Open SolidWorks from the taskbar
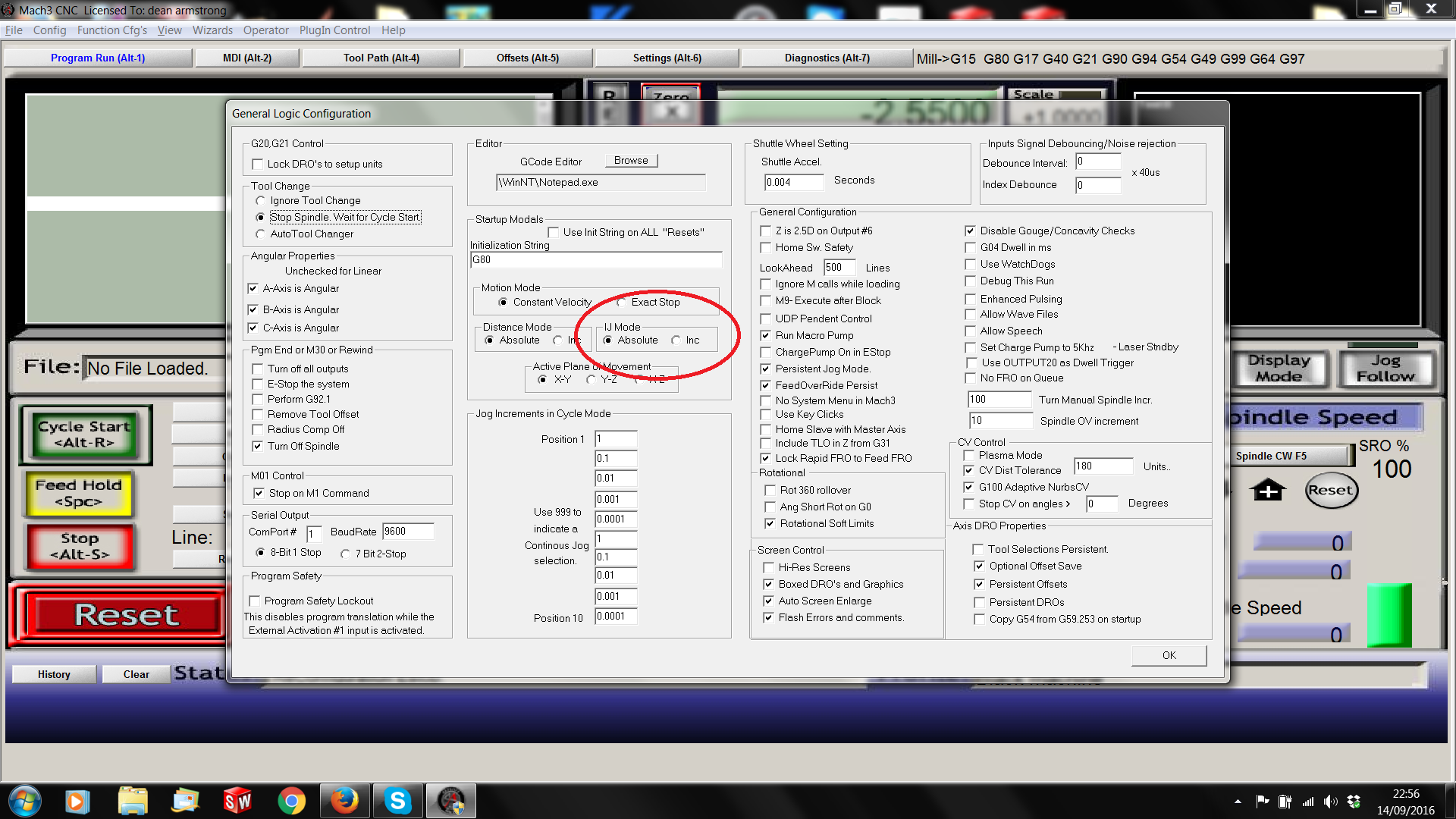Viewport: 1456px width, 819px height. (x=237, y=801)
